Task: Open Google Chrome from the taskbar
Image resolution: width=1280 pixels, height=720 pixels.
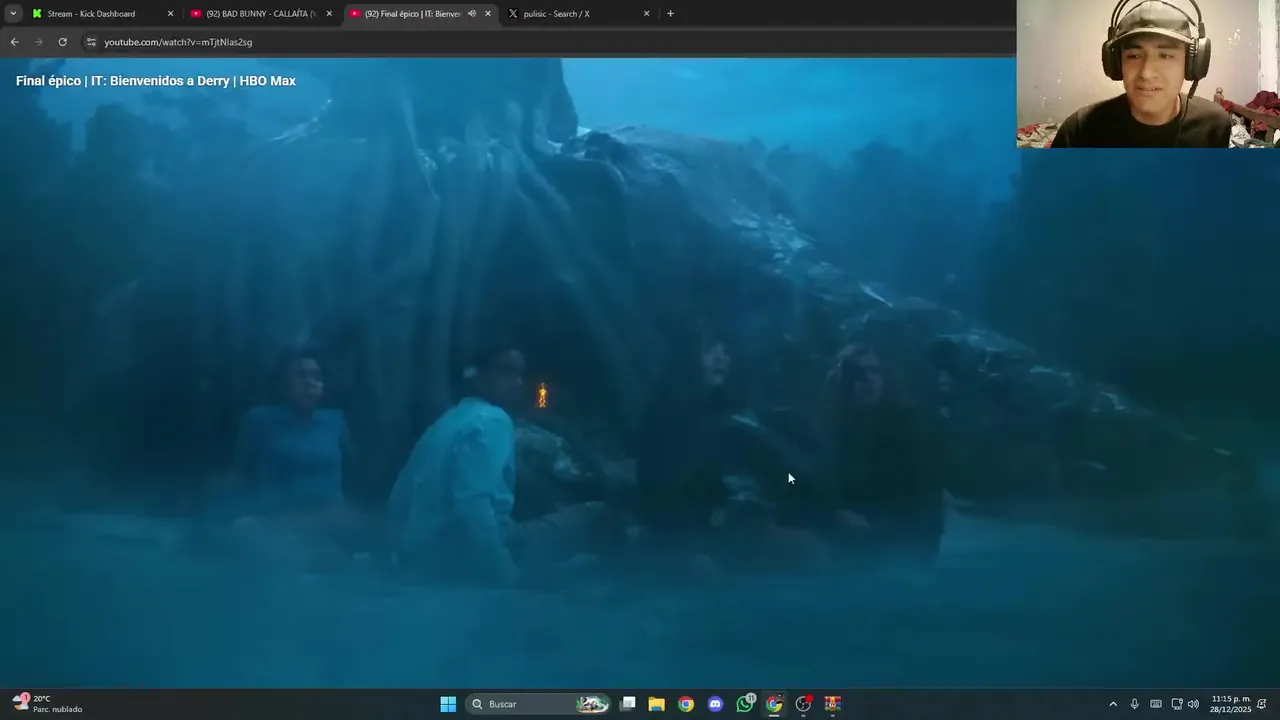Action: 686,704
